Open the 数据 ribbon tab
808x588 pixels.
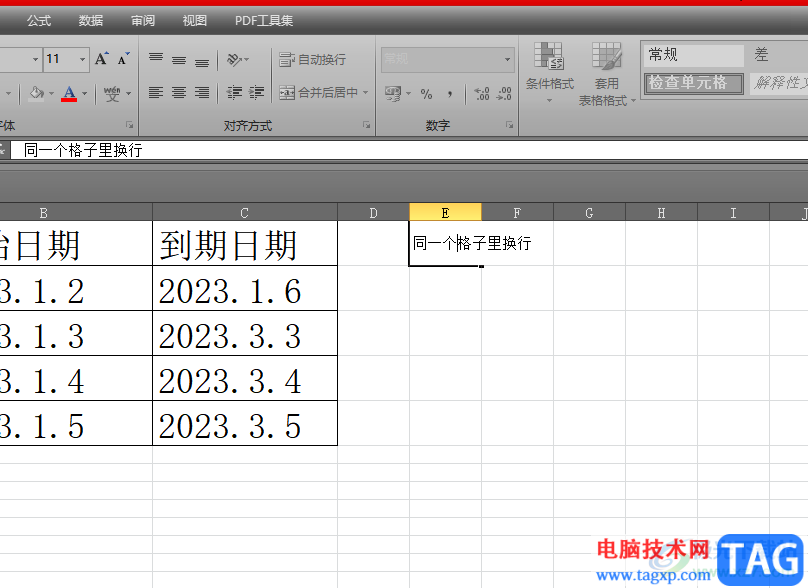coord(91,21)
